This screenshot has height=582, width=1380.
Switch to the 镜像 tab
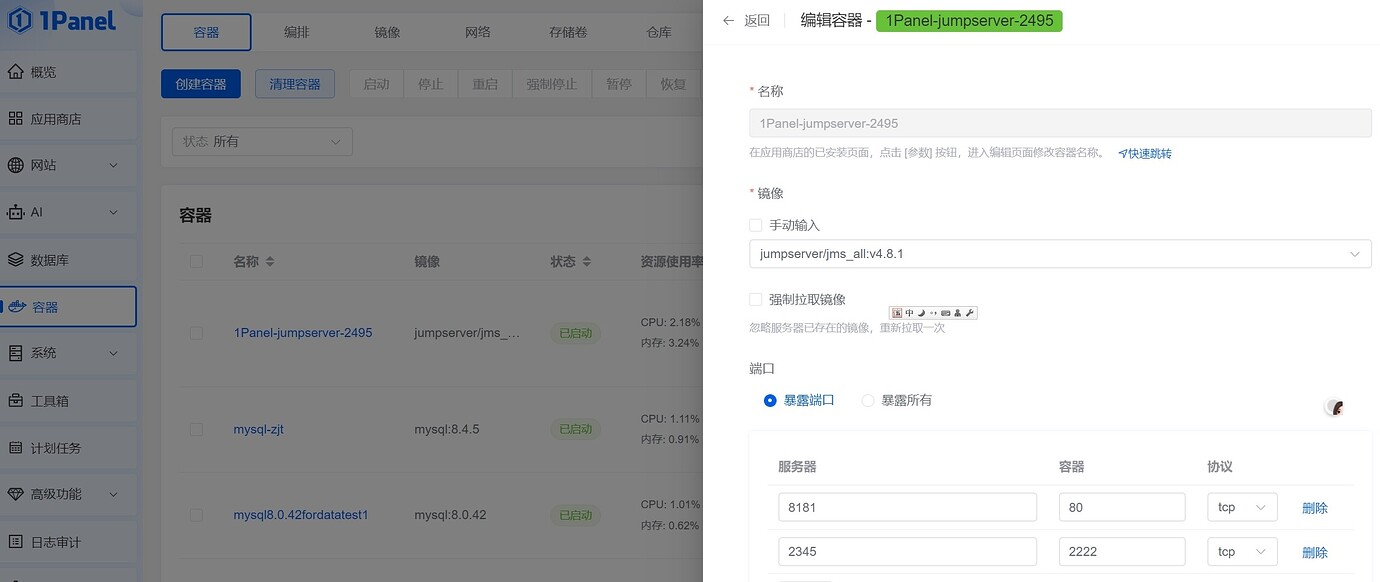[x=387, y=31]
